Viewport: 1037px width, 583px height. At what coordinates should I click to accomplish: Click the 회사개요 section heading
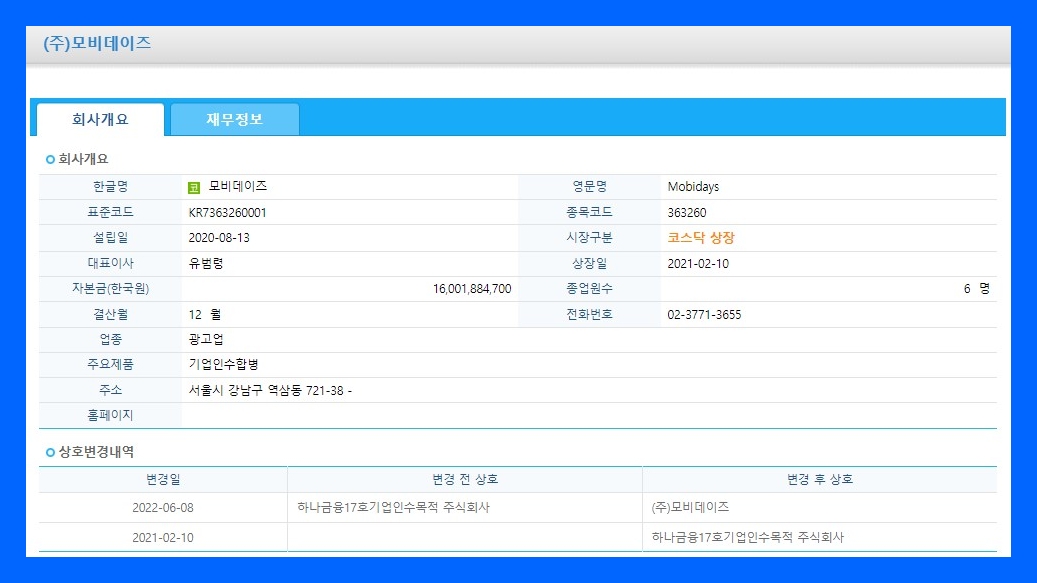[x=83, y=159]
